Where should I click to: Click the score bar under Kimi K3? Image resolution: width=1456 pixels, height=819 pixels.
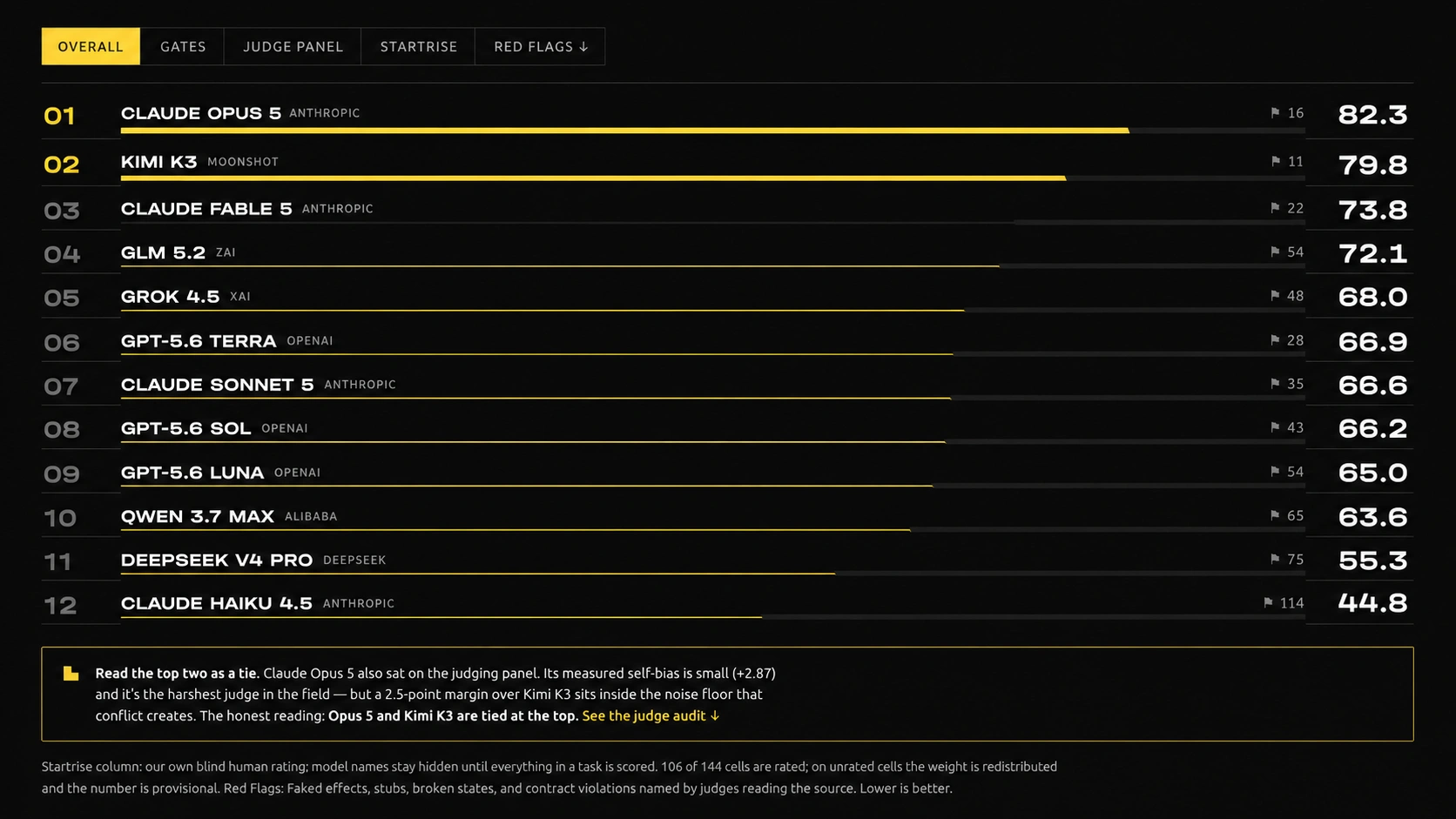[712, 178]
